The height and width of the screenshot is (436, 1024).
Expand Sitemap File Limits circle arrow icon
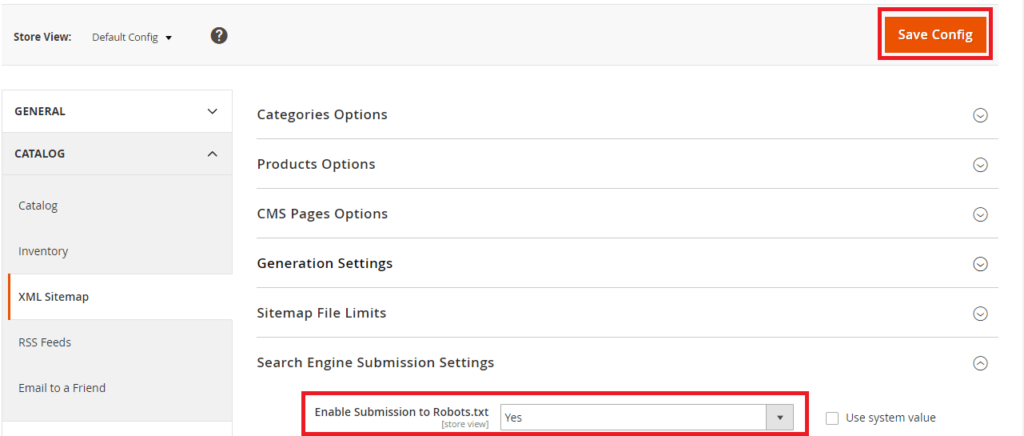point(980,314)
